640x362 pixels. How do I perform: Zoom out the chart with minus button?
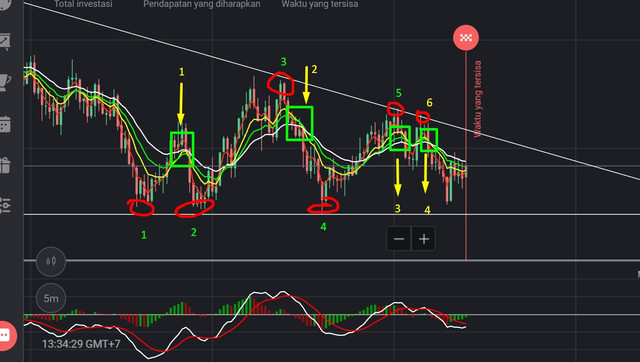[399, 239]
